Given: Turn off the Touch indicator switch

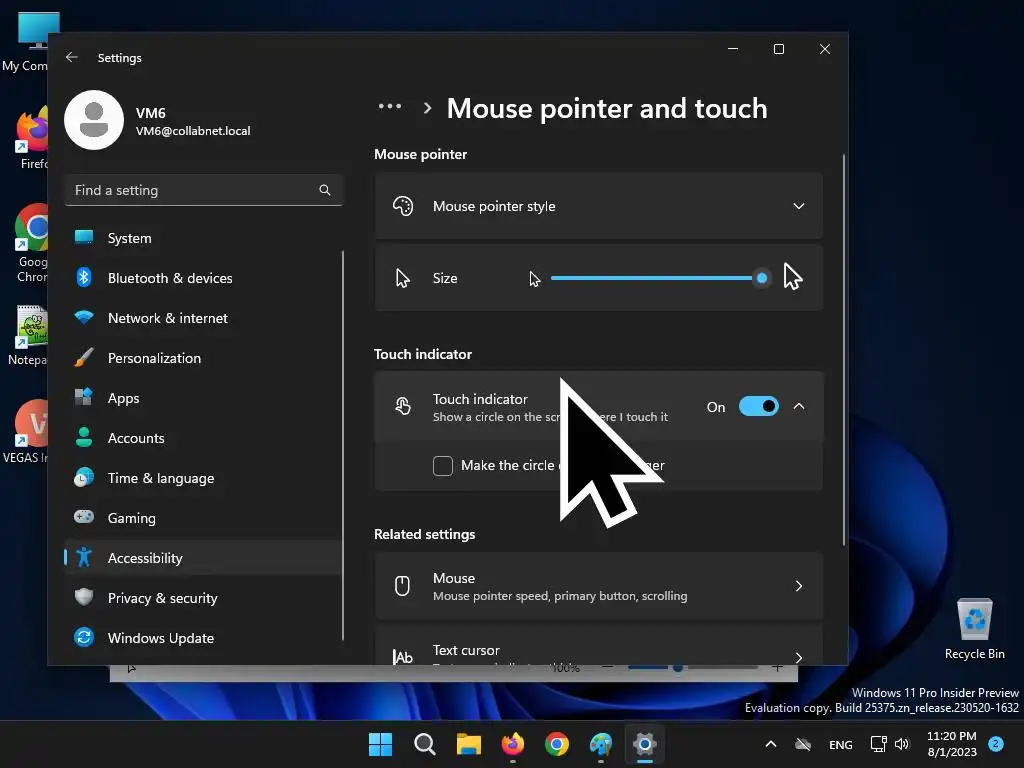Looking at the screenshot, I should tap(759, 406).
